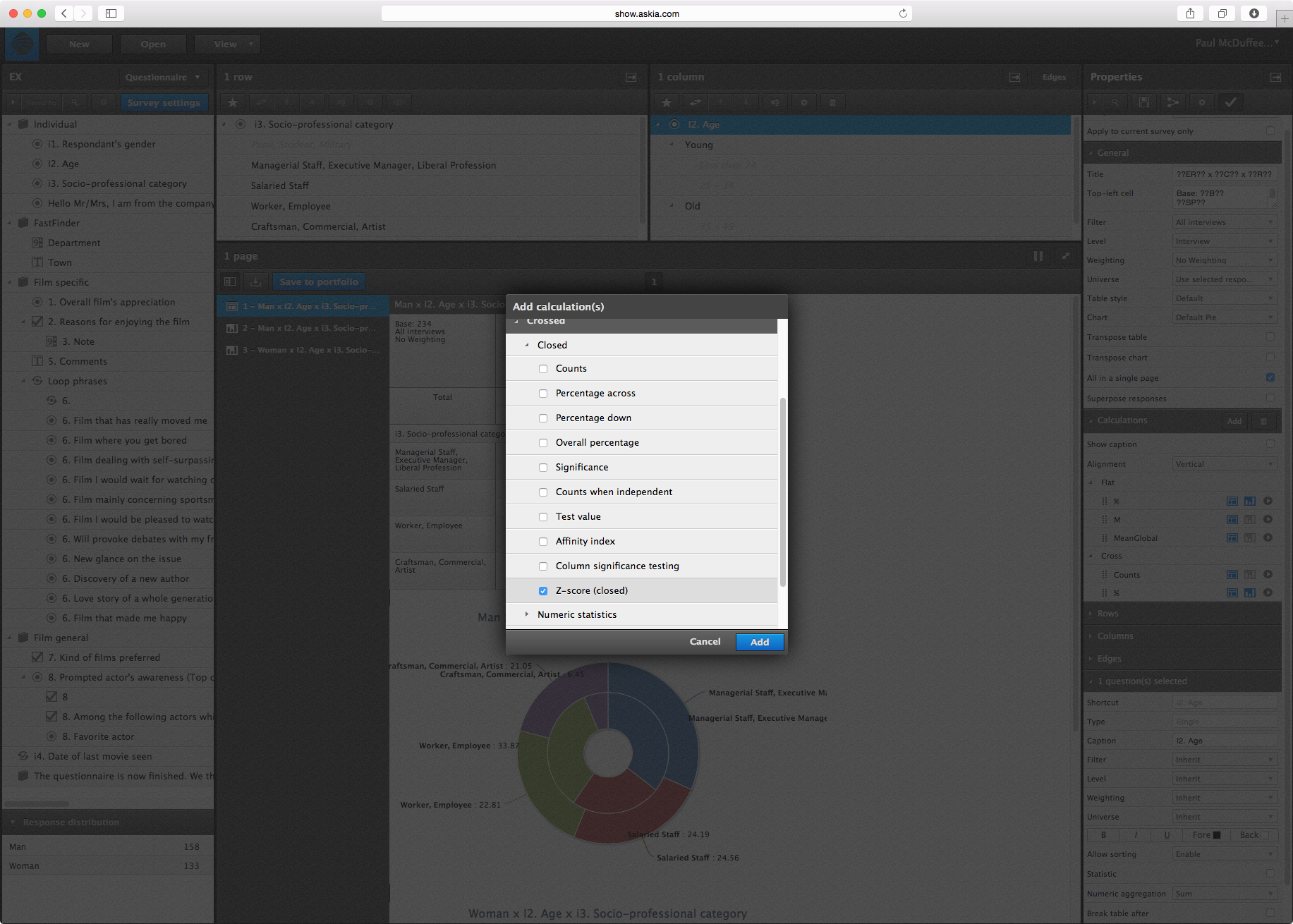Uncheck the Z-score (closed) option
The width and height of the screenshot is (1293, 924).
click(x=543, y=591)
